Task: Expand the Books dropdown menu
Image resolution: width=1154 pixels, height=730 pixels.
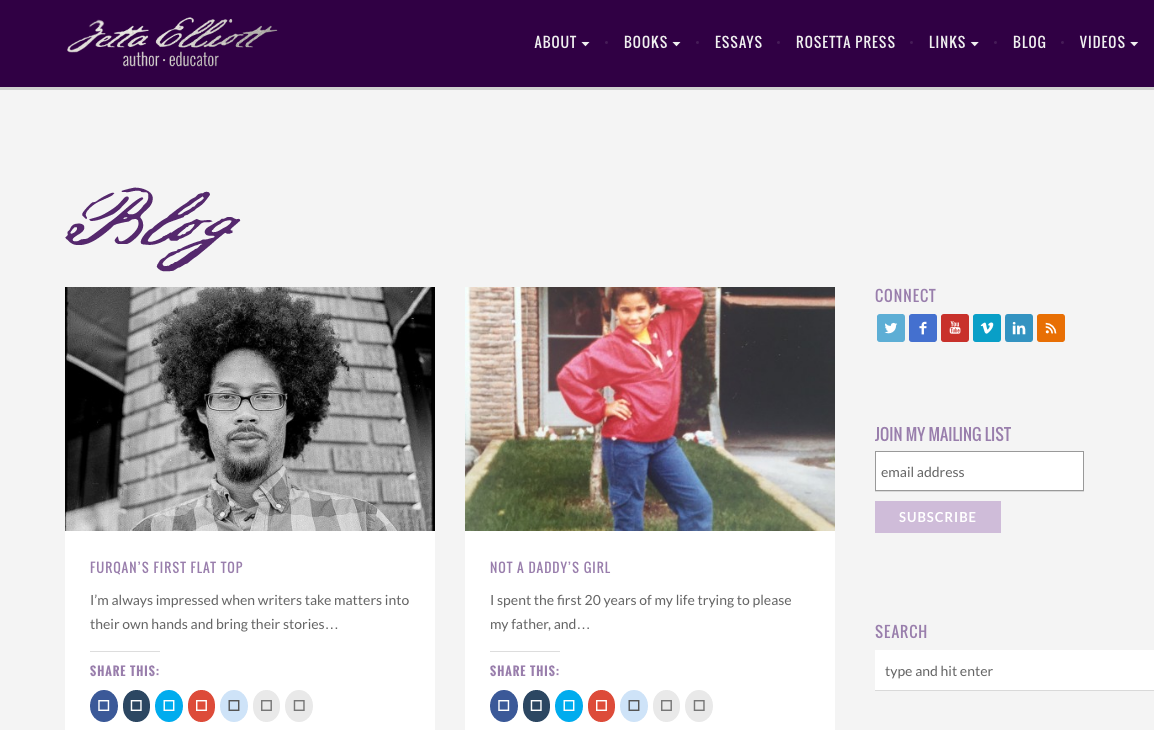Action: point(652,42)
